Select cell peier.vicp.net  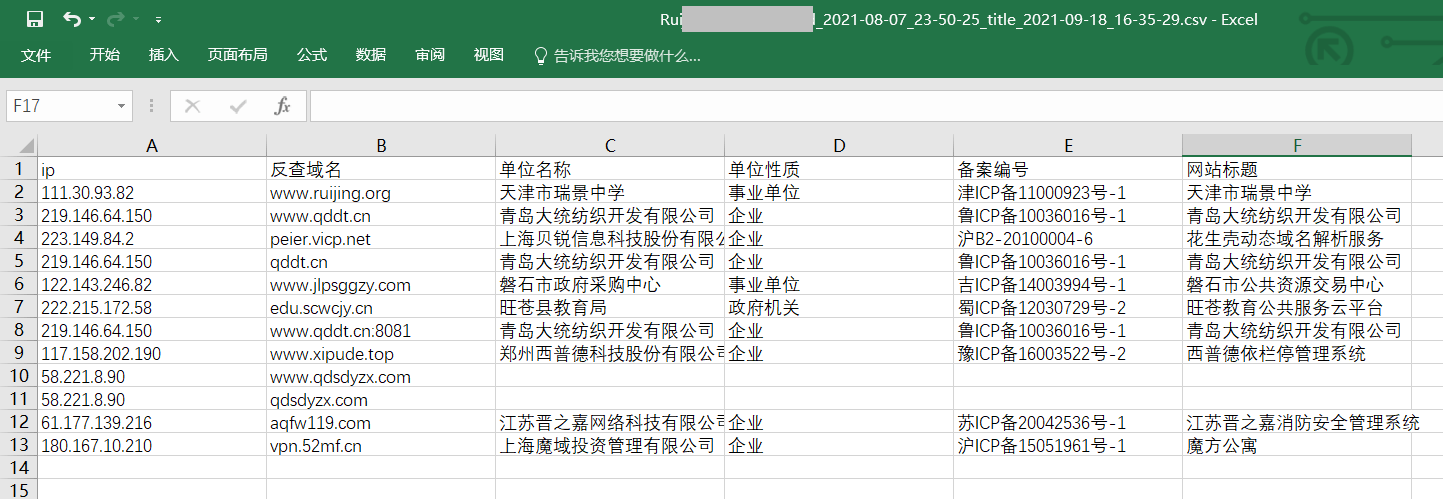(381, 238)
